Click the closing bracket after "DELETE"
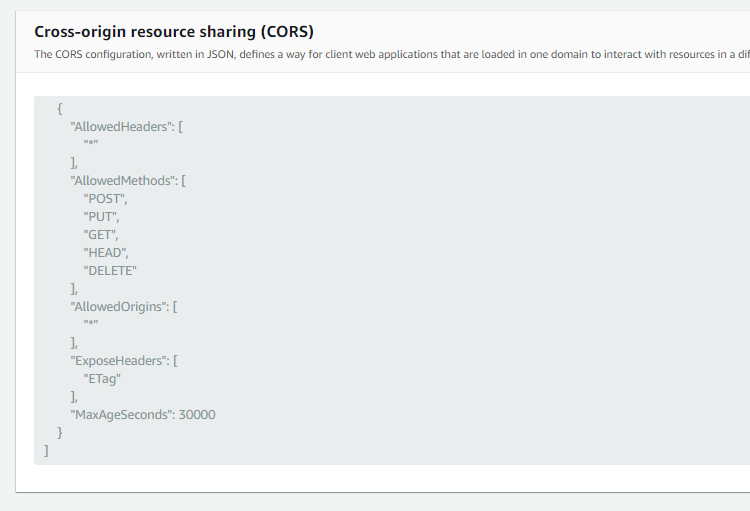750x511 pixels. 73,288
